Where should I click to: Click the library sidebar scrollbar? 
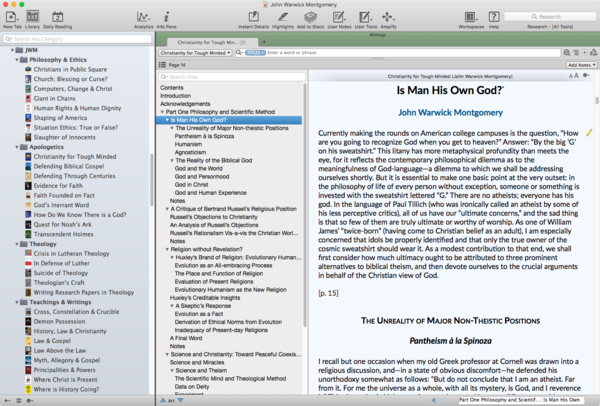click(152, 180)
